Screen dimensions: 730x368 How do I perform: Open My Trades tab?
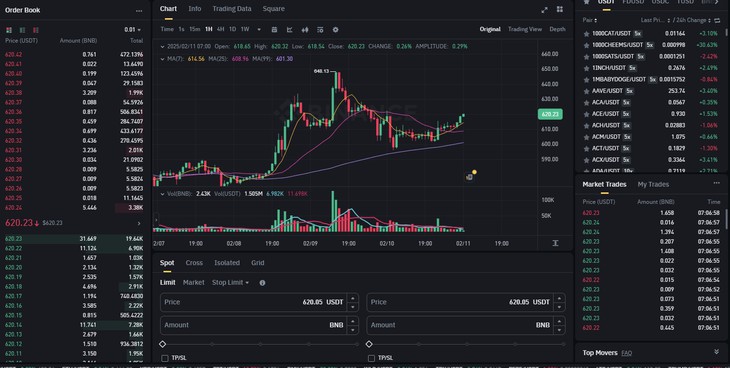tap(653, 184)
